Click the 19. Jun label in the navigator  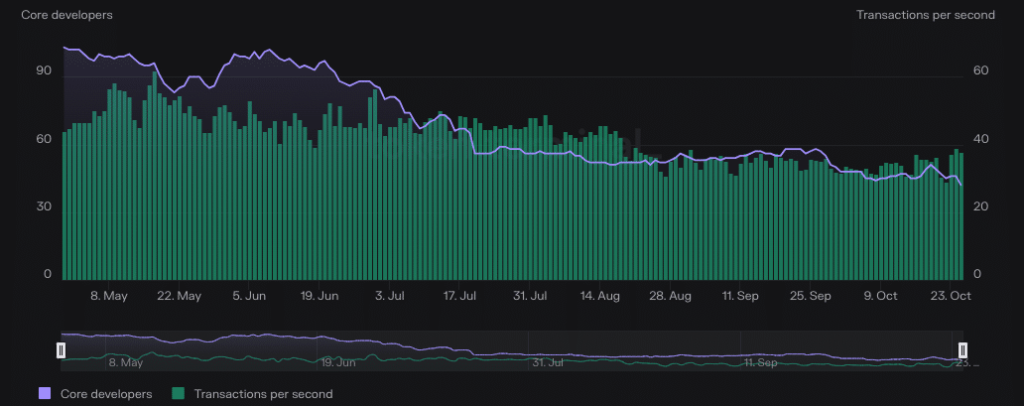pyautogui.click(x=338, y=362)
